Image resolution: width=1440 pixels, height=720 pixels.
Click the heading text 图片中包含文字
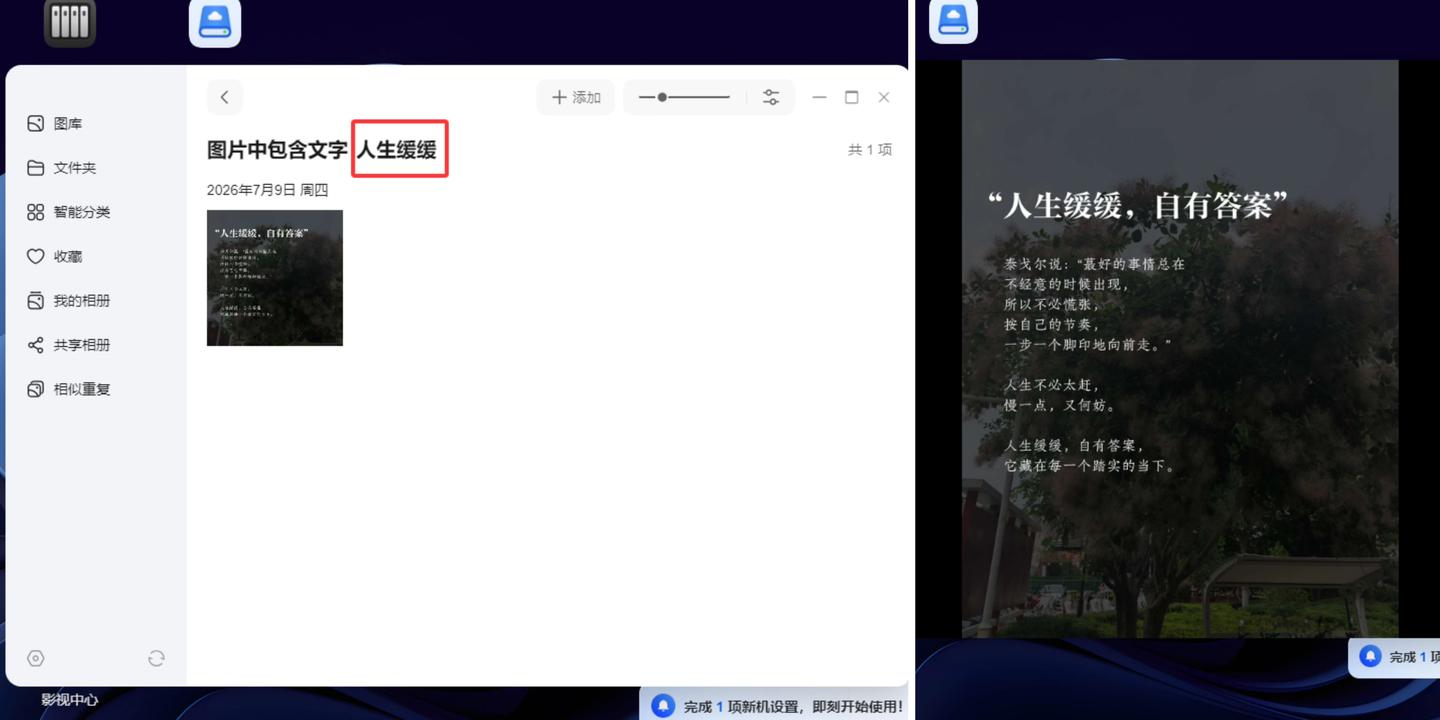(x=277, y=150)
